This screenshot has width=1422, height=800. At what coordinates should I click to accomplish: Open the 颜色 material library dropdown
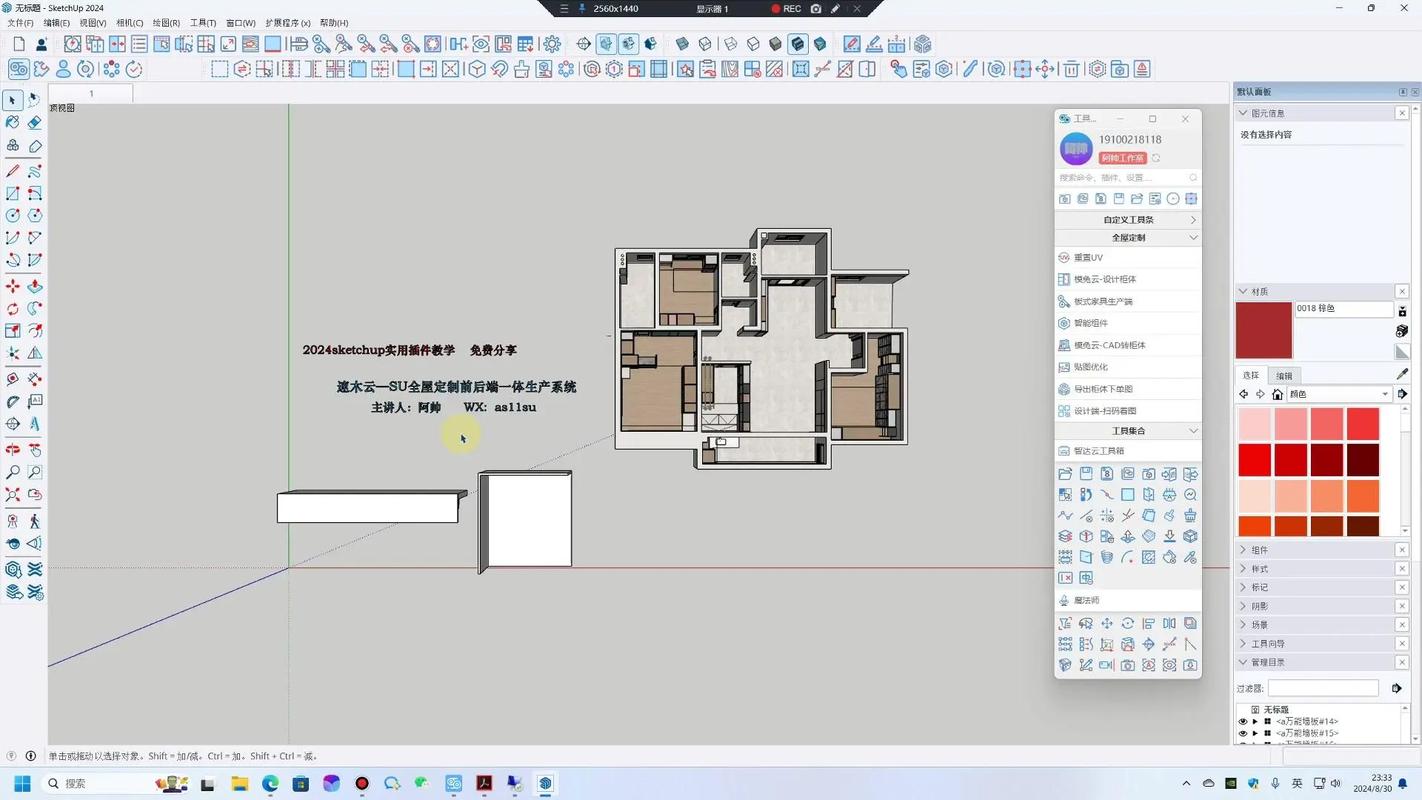point(1339,394)
